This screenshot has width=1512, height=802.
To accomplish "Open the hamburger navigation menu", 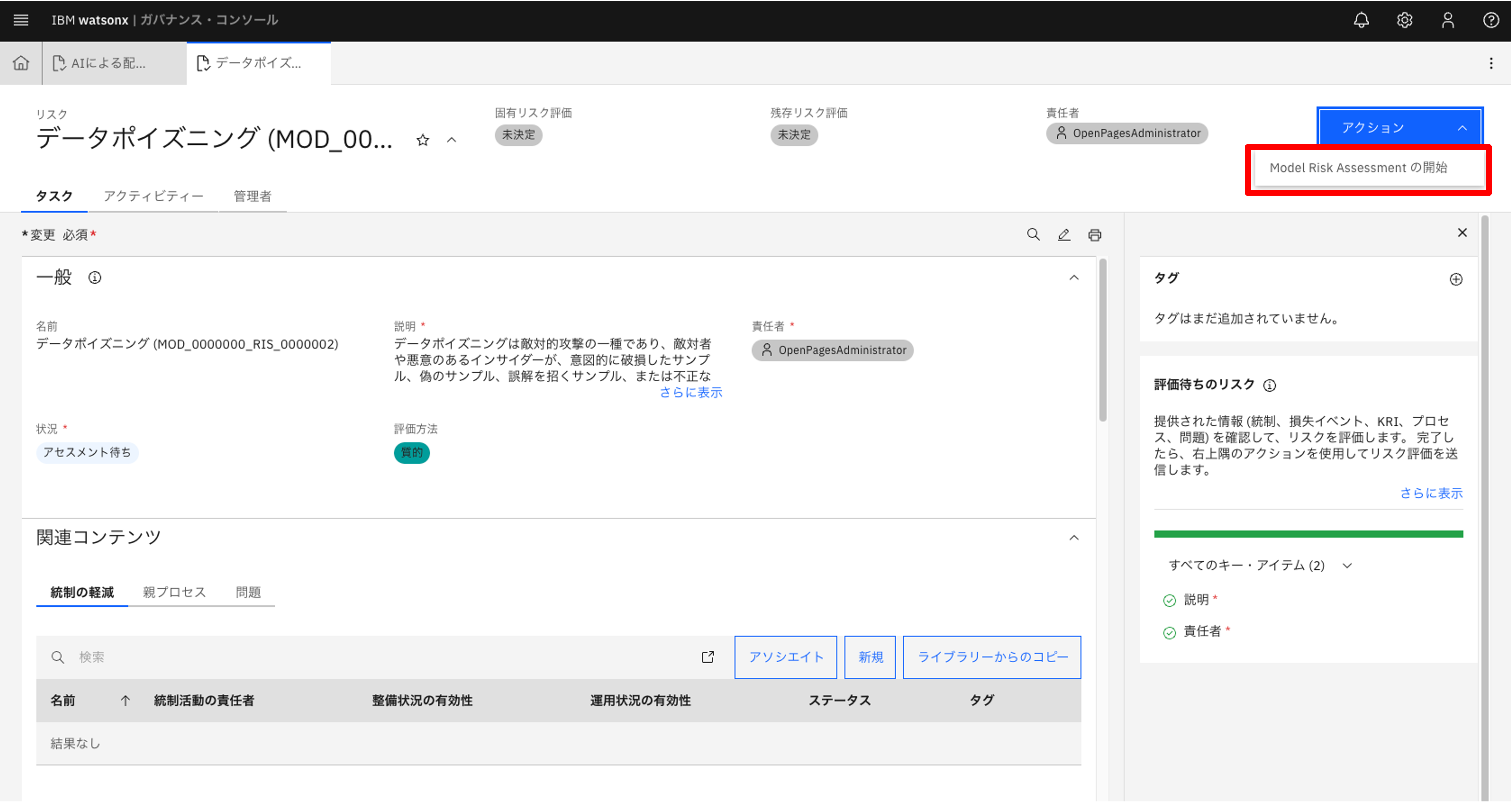I will tap(21, 20).
